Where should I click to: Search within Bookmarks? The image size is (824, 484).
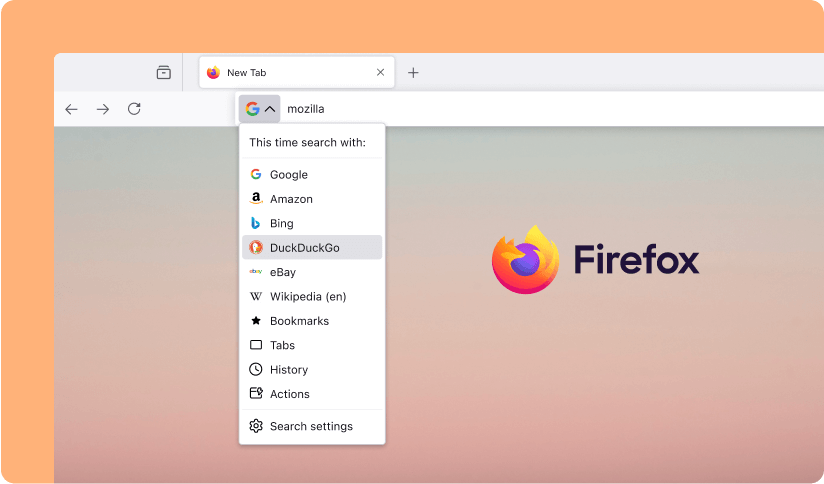tap(312, 321)
